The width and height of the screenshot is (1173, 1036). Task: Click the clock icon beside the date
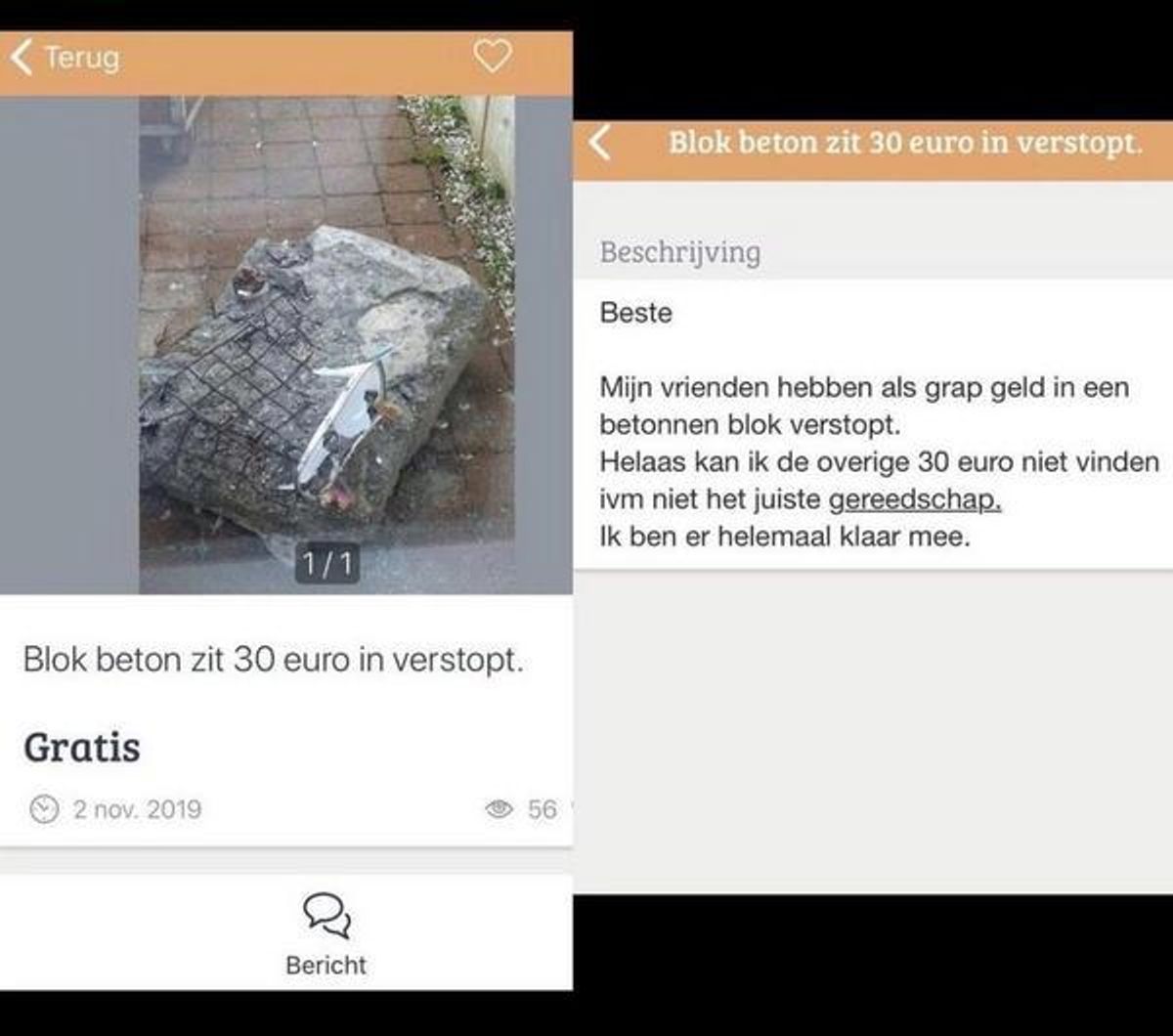pos(43,809)
